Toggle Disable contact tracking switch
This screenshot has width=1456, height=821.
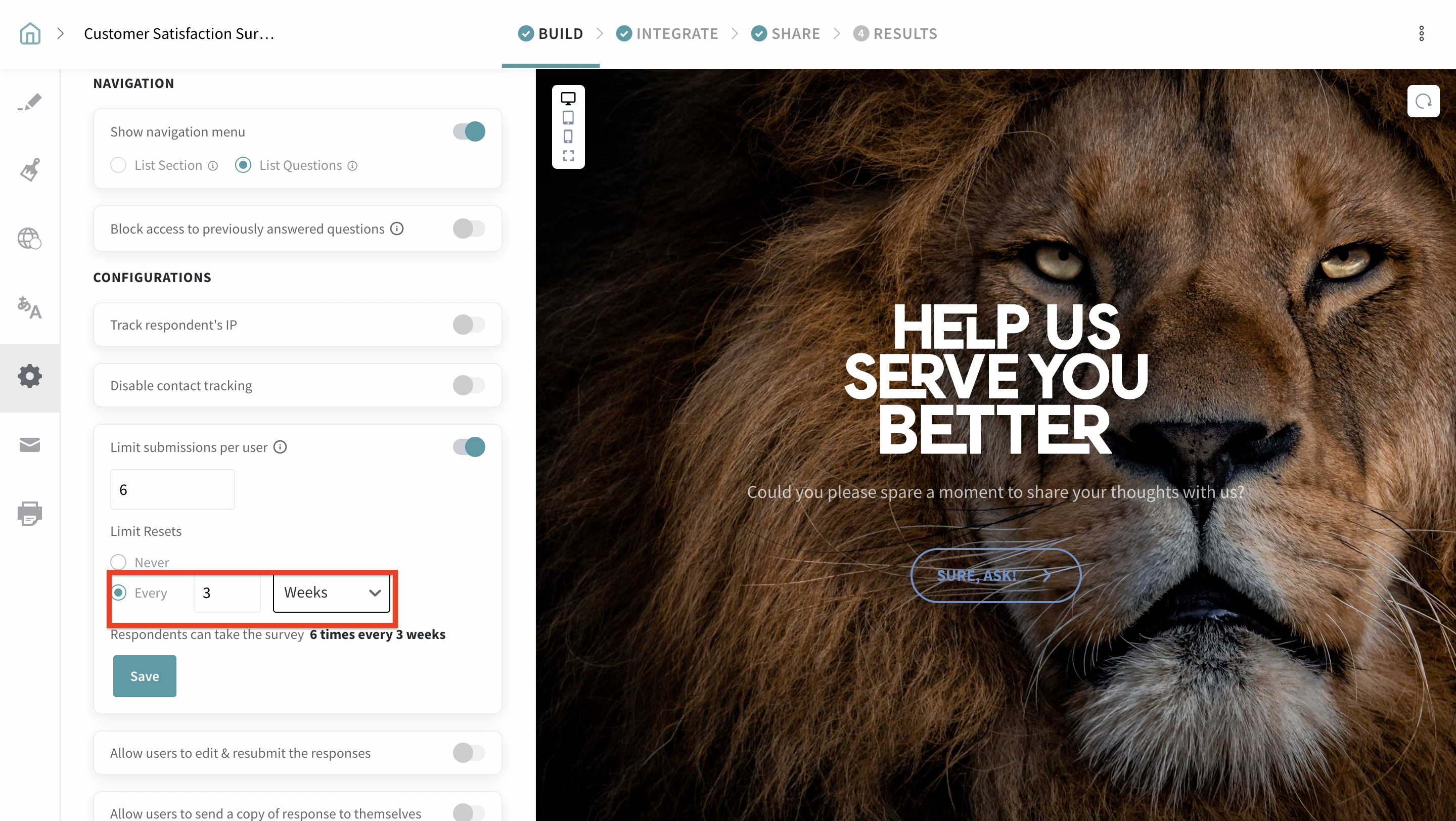coord(469,385)
